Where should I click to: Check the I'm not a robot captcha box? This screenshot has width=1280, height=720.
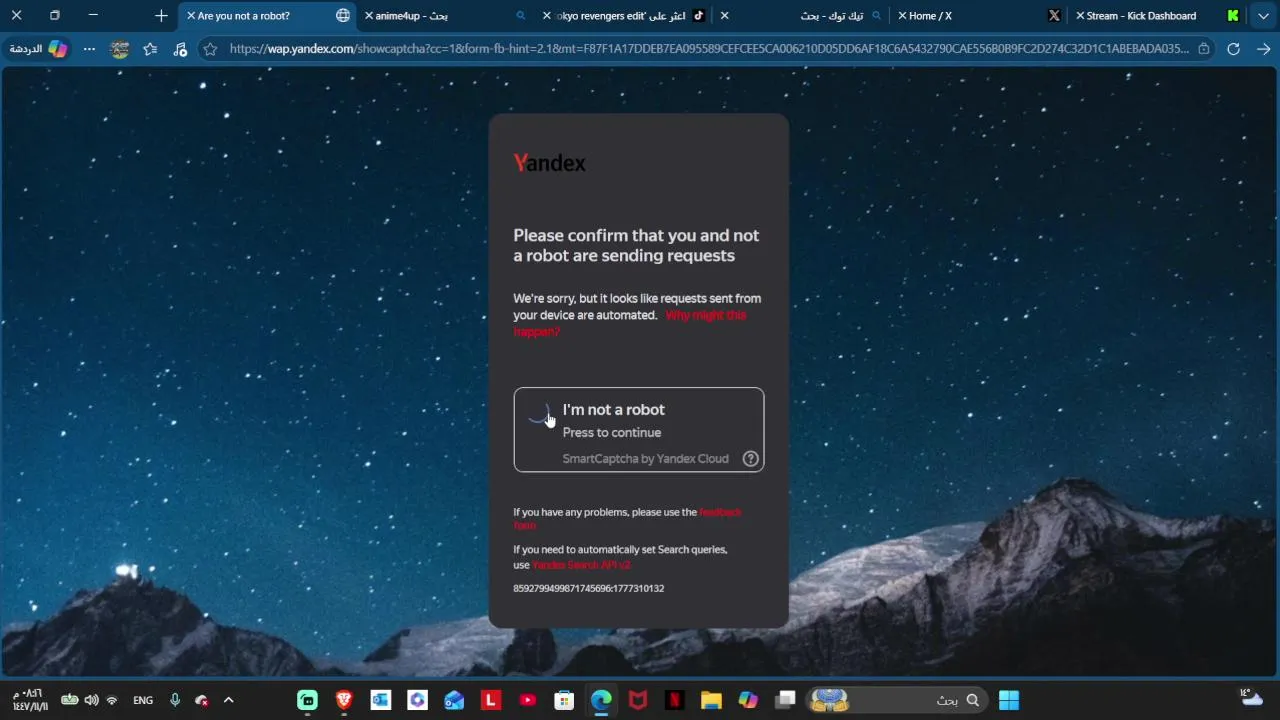tap(639, 429)
